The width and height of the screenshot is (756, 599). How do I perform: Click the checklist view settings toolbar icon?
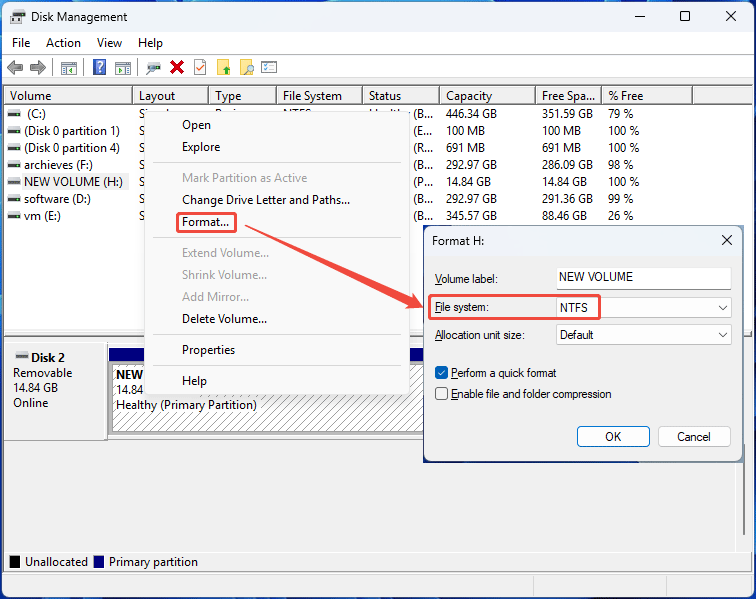(x=269, y=67)
